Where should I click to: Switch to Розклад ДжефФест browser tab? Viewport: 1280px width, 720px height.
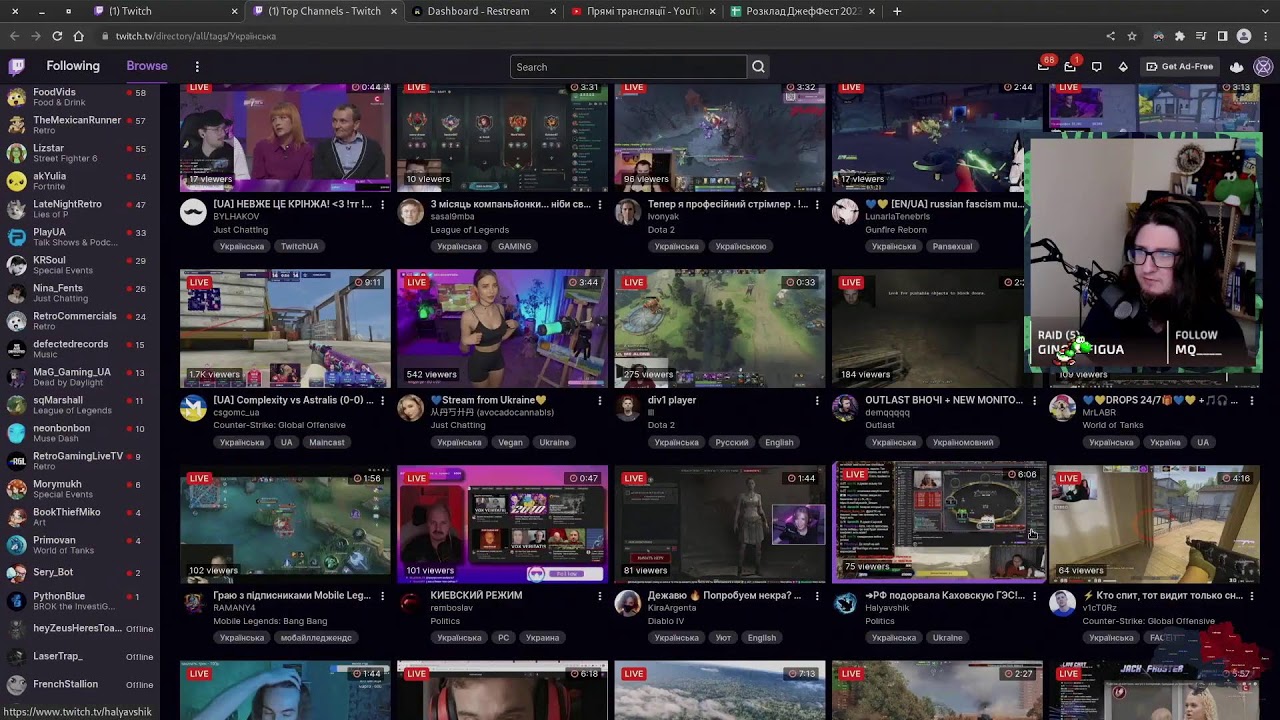coord(803,11)
